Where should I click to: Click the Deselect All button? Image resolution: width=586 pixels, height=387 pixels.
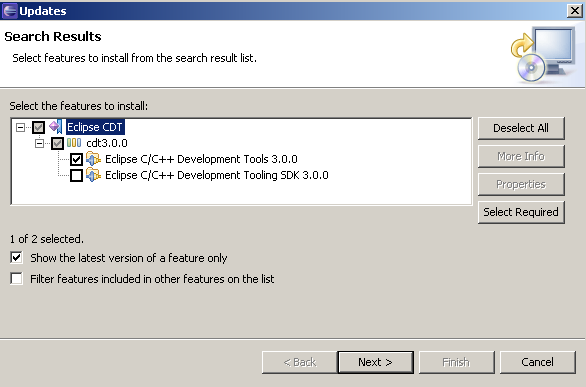(521, 128)
